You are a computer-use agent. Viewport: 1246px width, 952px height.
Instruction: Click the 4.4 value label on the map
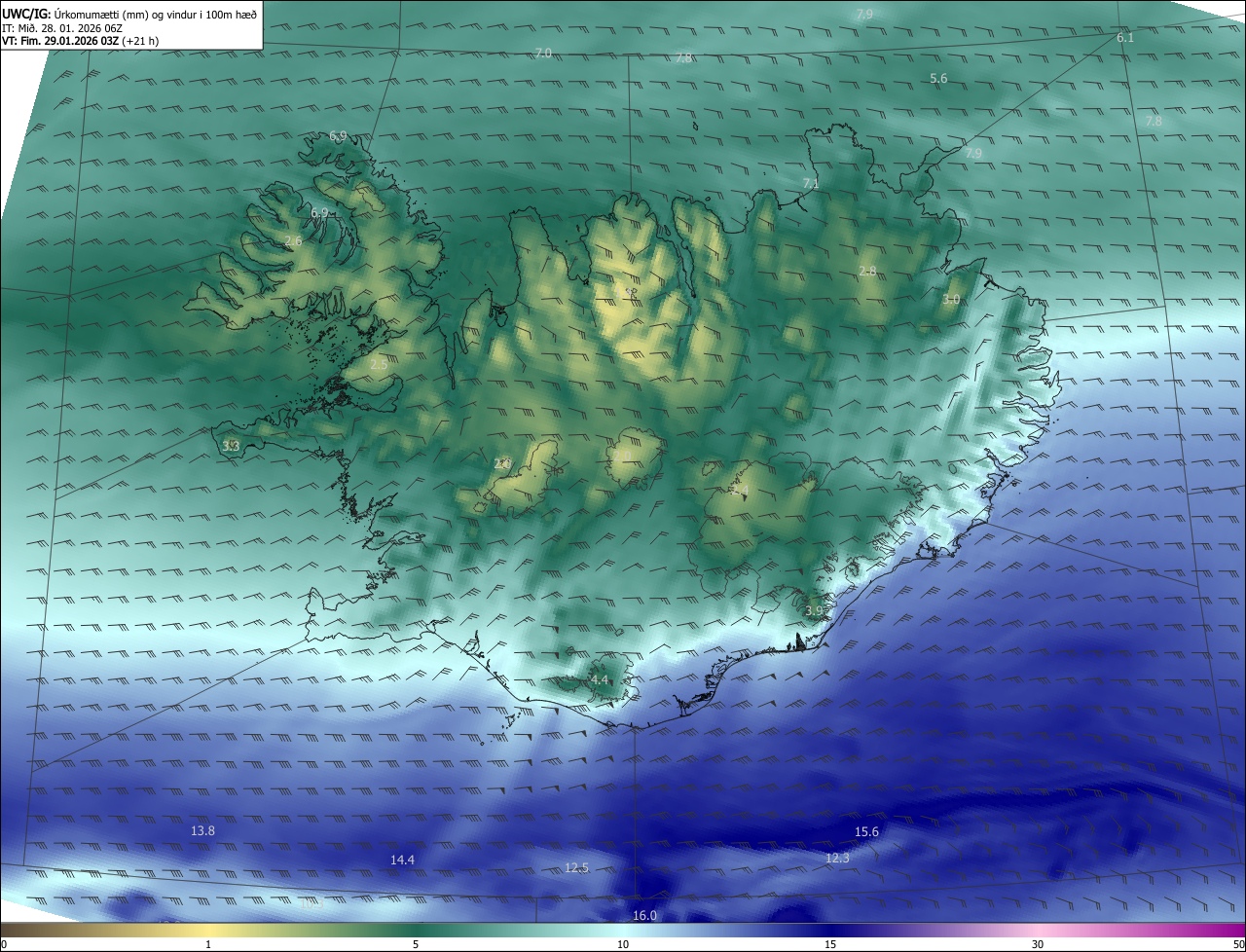point(599,679)
